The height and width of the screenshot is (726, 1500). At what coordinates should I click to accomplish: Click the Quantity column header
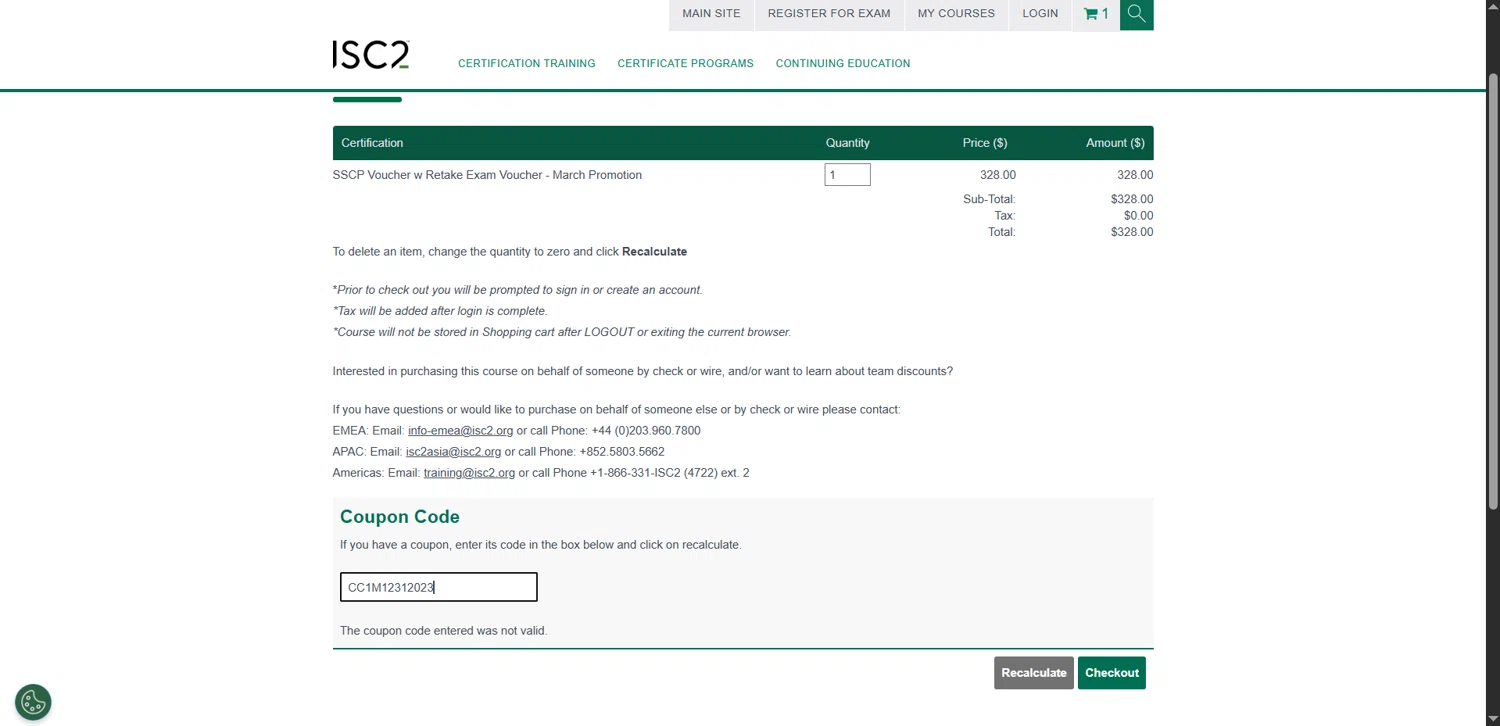[x=847, y=143]
